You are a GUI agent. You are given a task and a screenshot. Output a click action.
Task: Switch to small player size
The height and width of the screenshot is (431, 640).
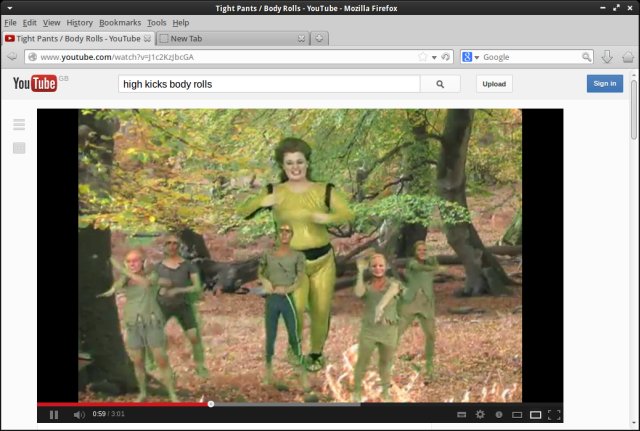click(517, 415)
